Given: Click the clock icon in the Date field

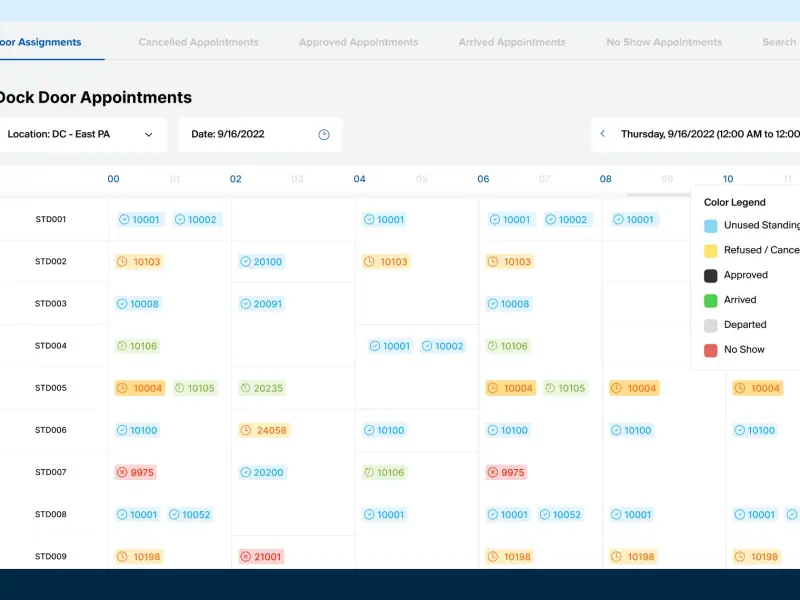Looking at the screenshot, I should 324,135.
